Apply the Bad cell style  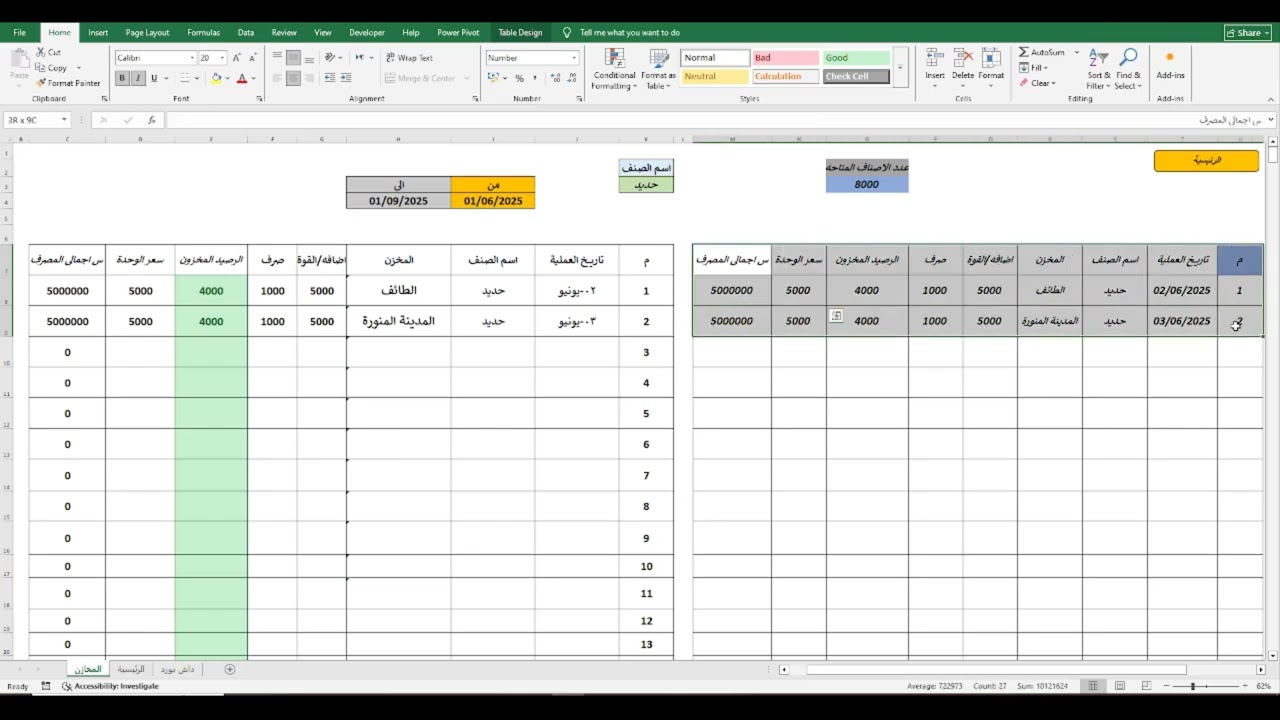coord(785,58)
